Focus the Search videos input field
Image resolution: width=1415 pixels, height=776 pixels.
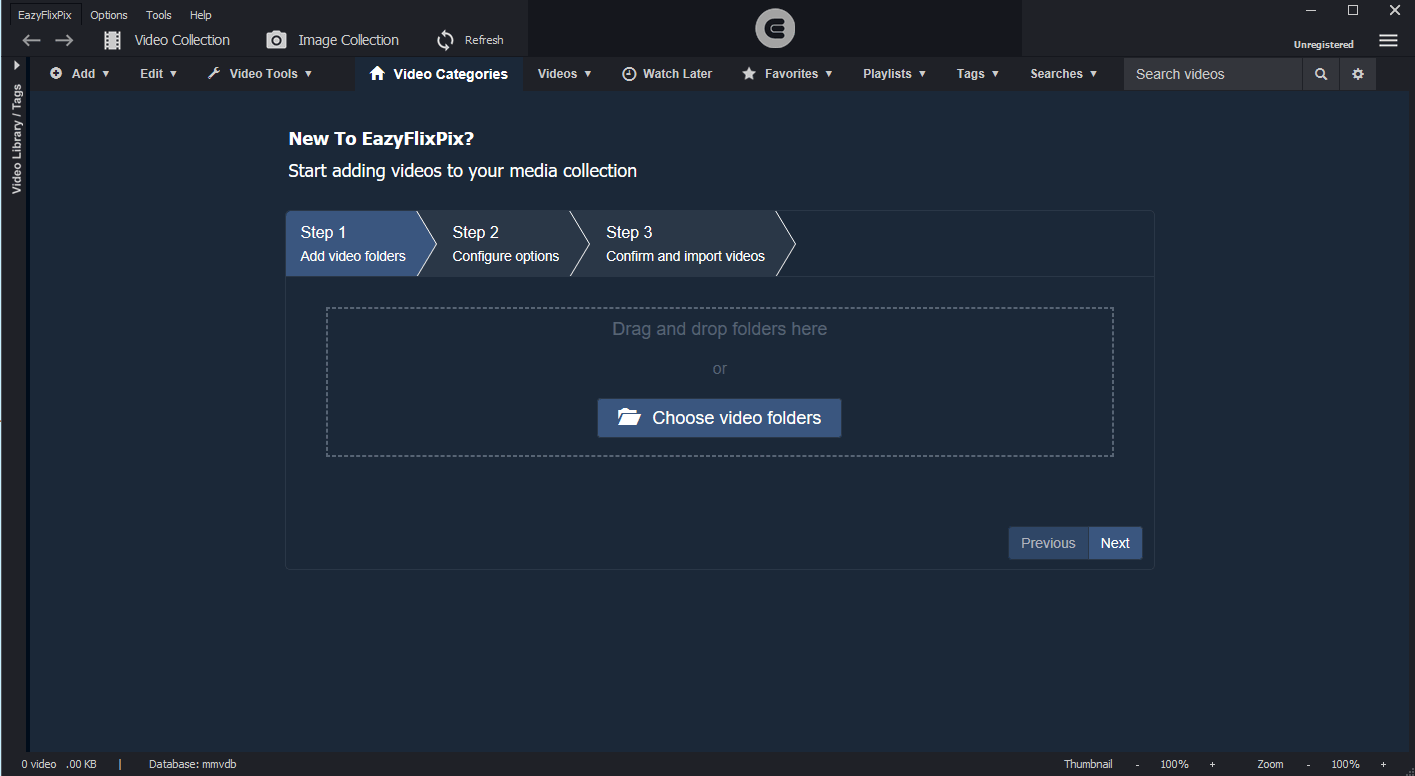(x=1213, y=74)
